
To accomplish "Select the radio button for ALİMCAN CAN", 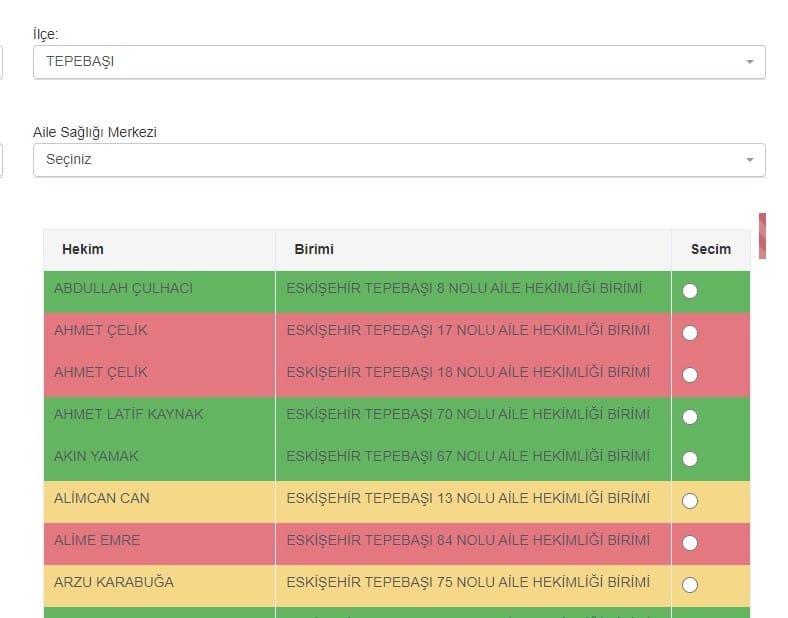I will pos(690,501).
